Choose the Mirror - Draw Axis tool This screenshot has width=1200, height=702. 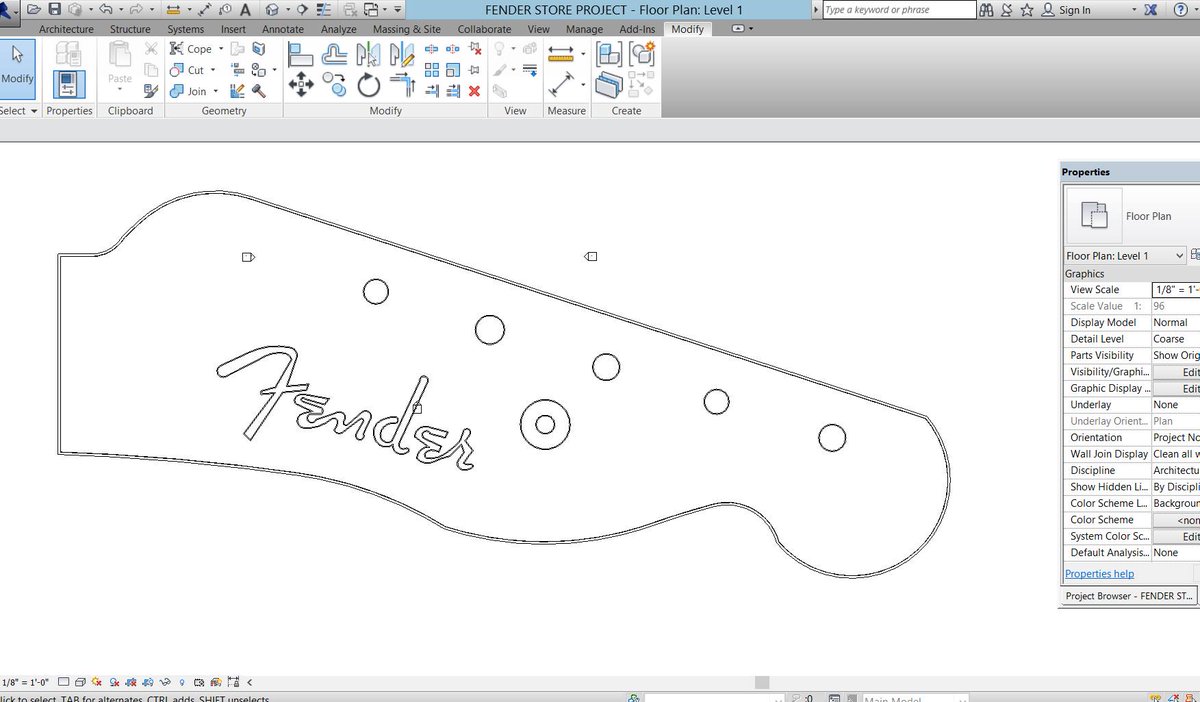pos(401,54)
